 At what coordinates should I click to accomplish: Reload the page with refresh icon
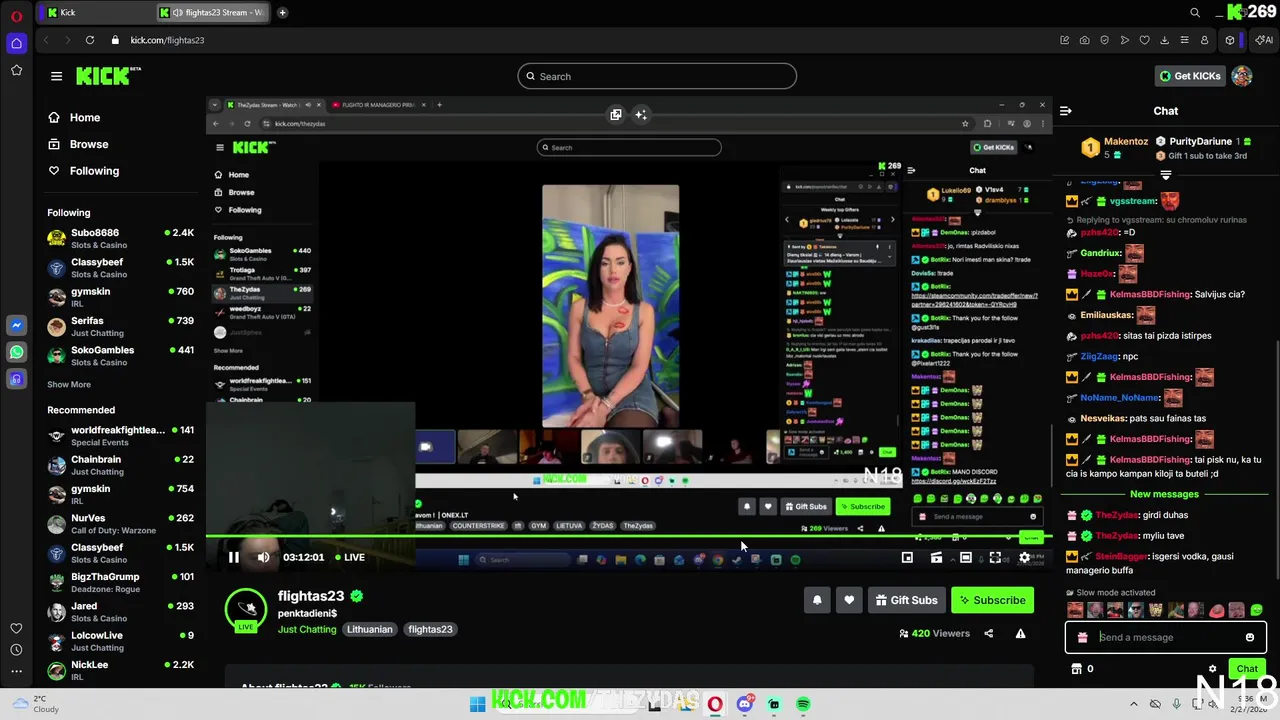pos(90,40)
